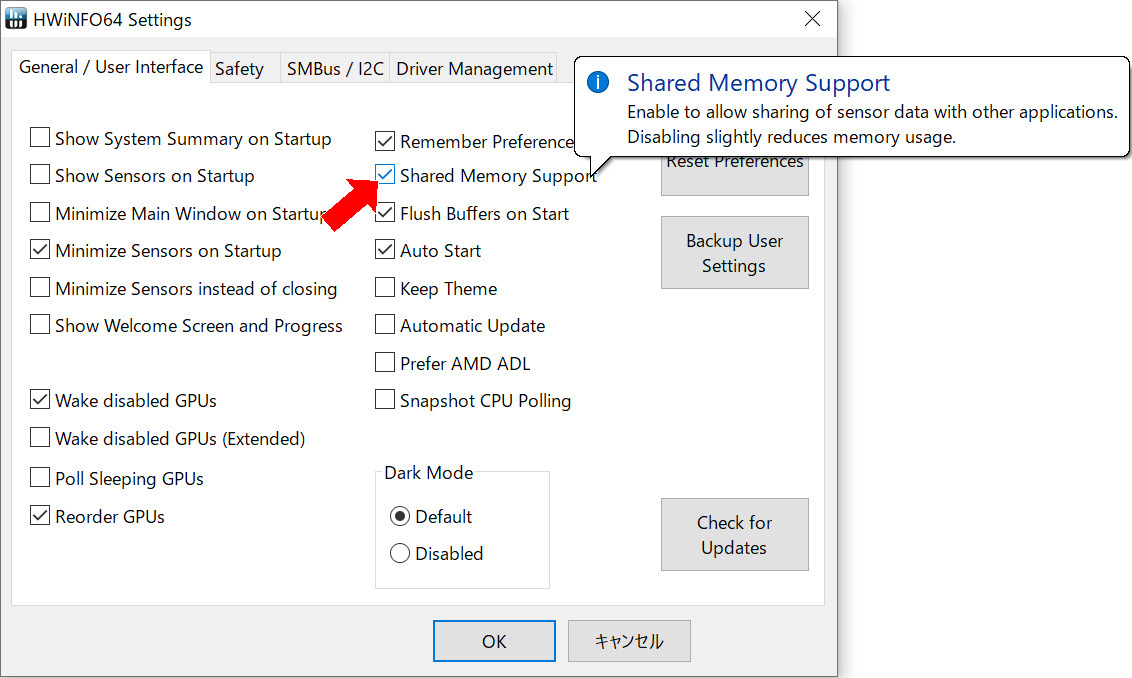This screenshot has height=678, width=1132.
Task: Go to the Driver Management tab
Action: (x=474, y=69)
